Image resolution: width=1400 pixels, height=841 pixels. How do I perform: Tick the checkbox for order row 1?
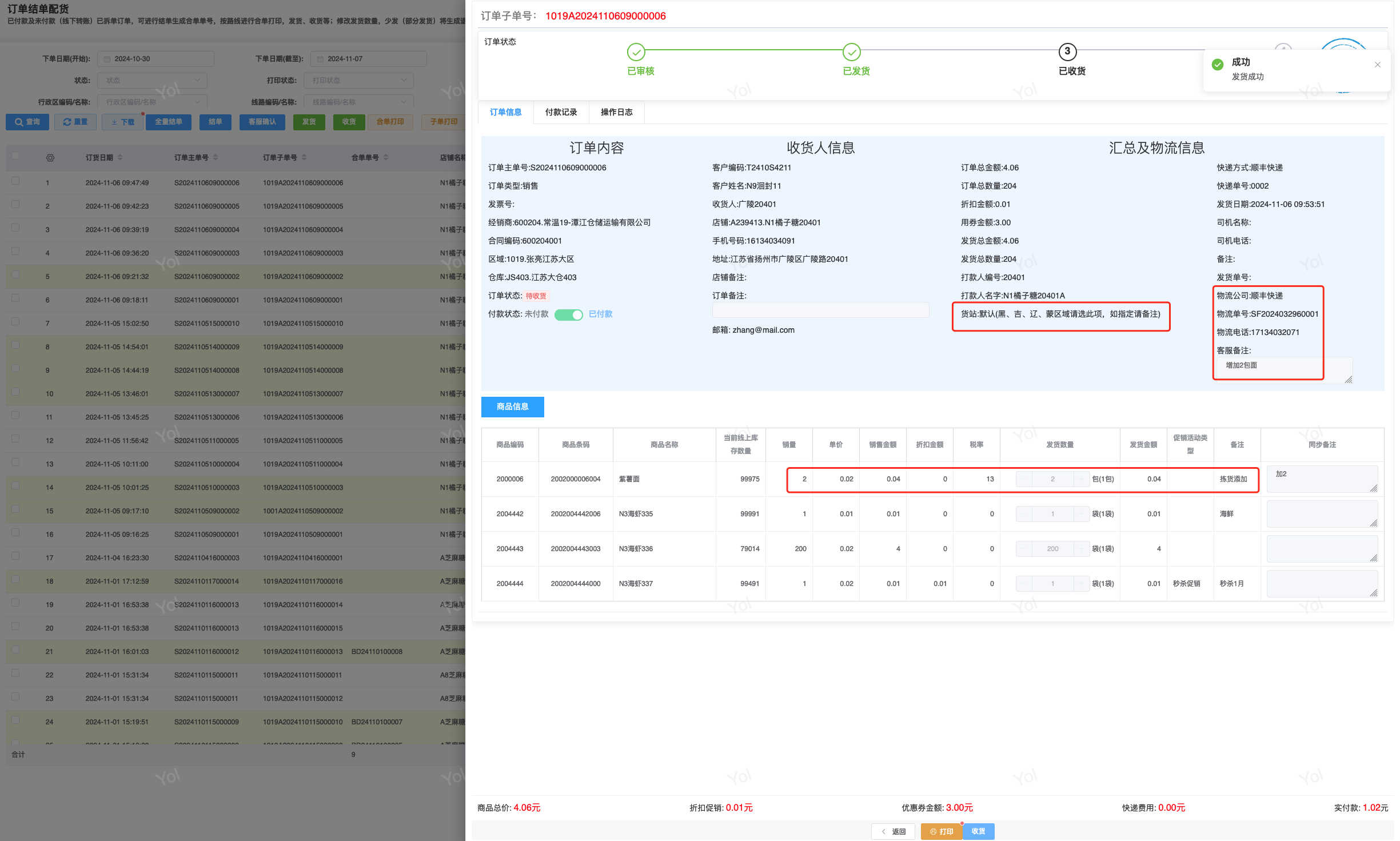(x=15, y=181)
